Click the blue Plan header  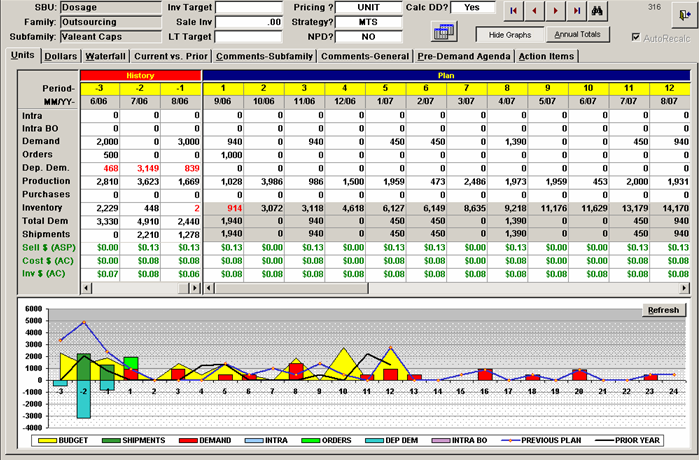tap(446, 75)
